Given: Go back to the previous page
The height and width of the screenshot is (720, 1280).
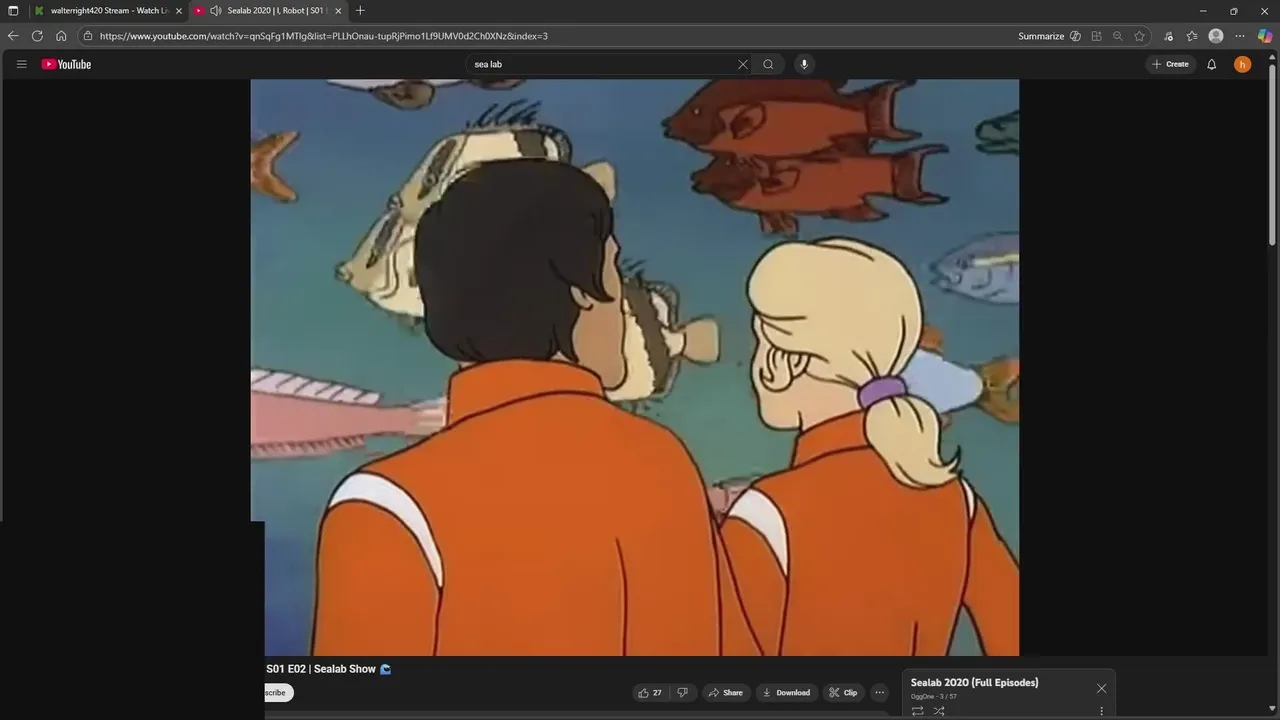Looking at the screenshot, I should point(13,36).
